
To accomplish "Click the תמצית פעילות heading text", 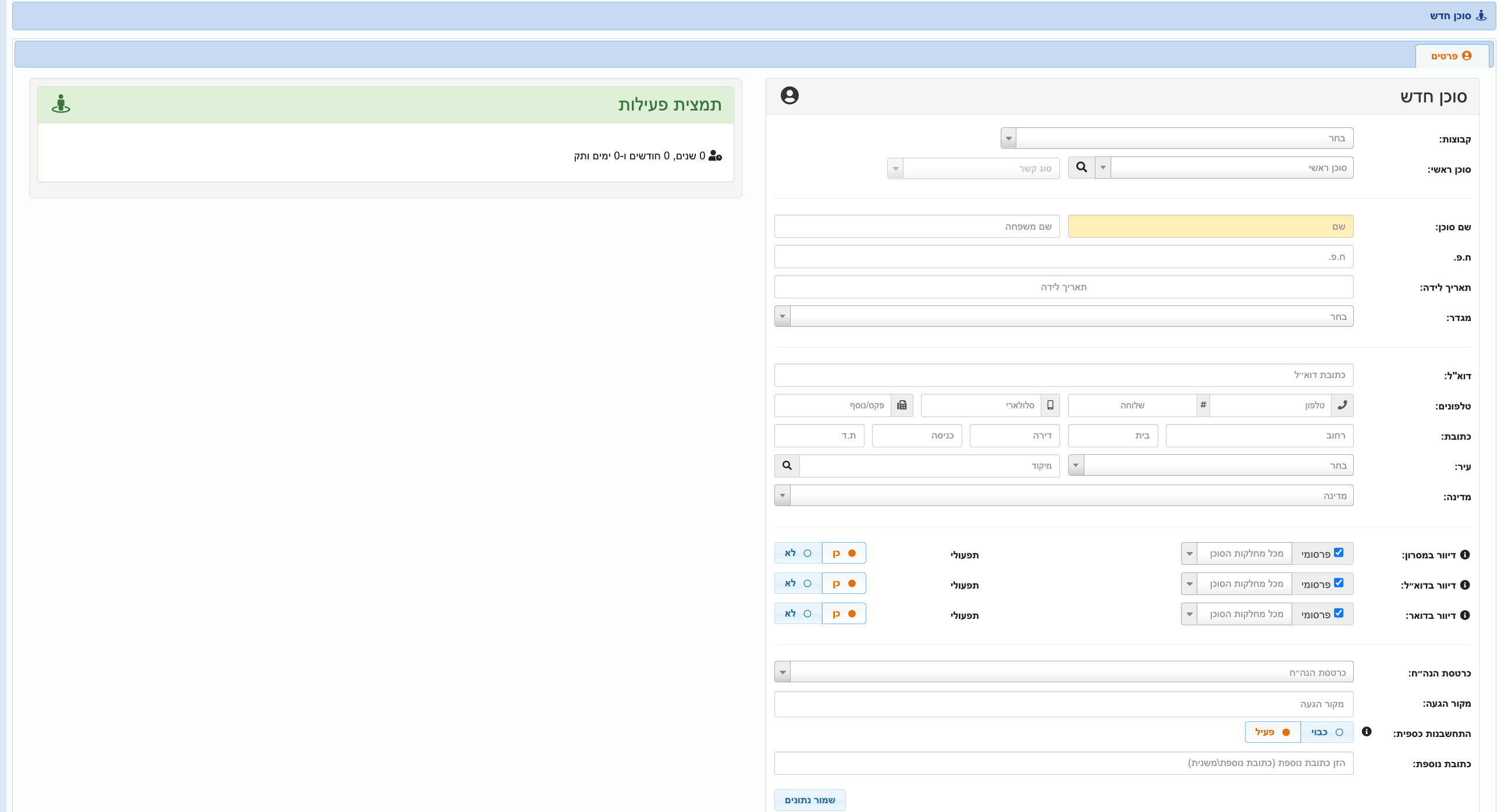I will tap(670, 105).
